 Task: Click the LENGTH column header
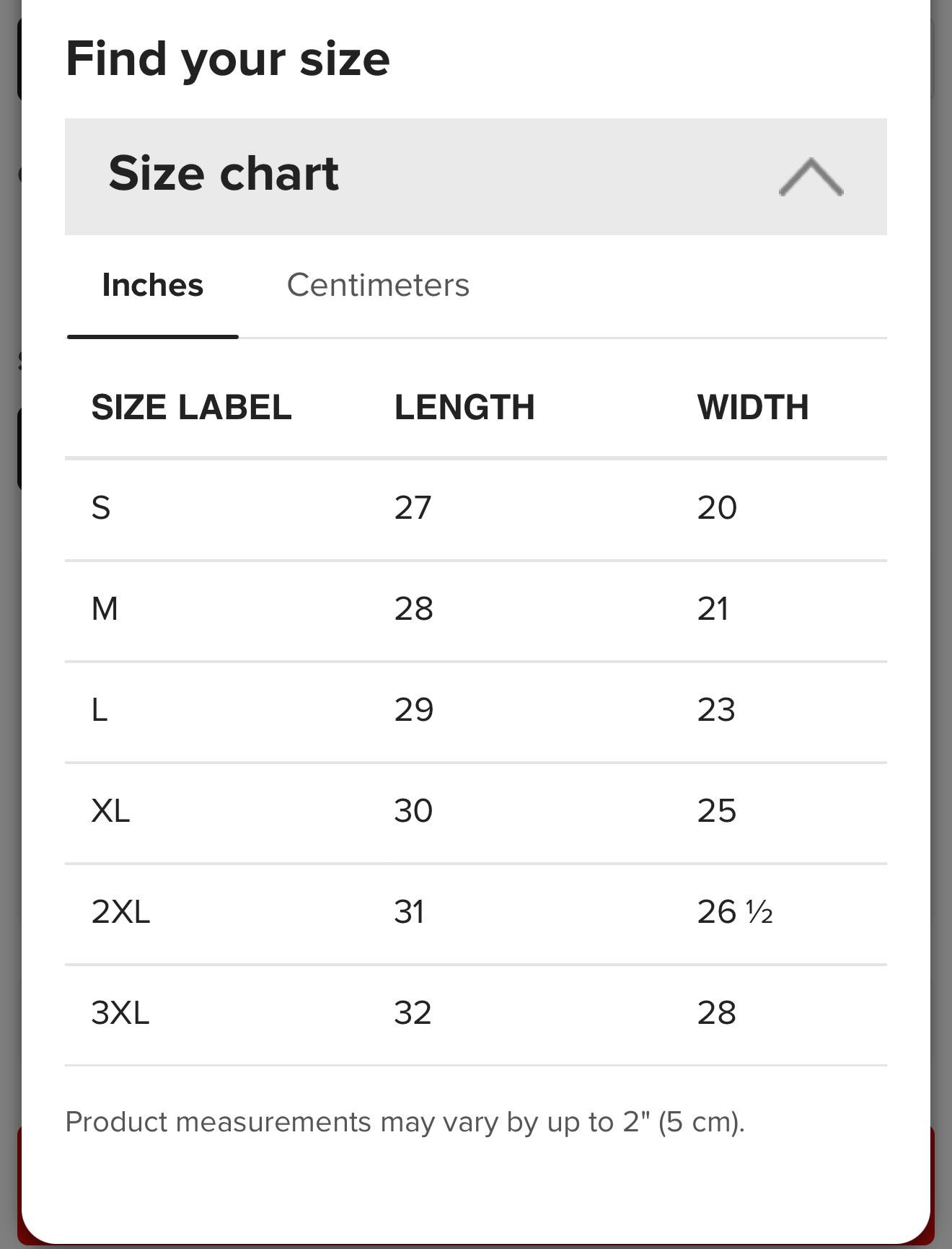tap(464, 407)
